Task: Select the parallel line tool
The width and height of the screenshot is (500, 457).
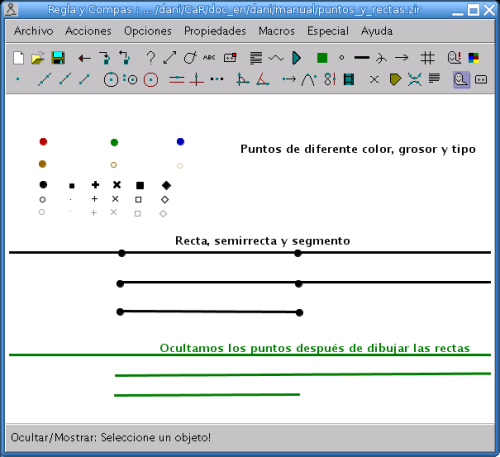Action: coord(177,80)
